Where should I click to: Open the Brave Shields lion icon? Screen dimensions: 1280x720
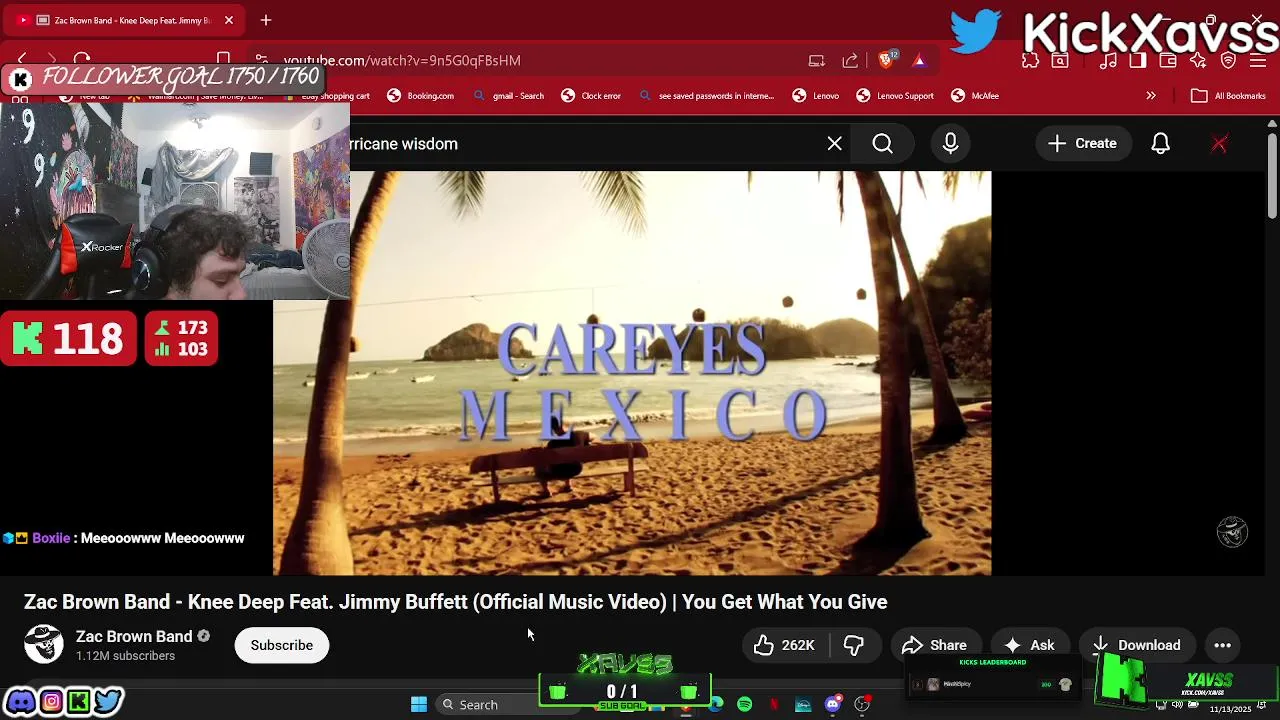click(885, 60)
